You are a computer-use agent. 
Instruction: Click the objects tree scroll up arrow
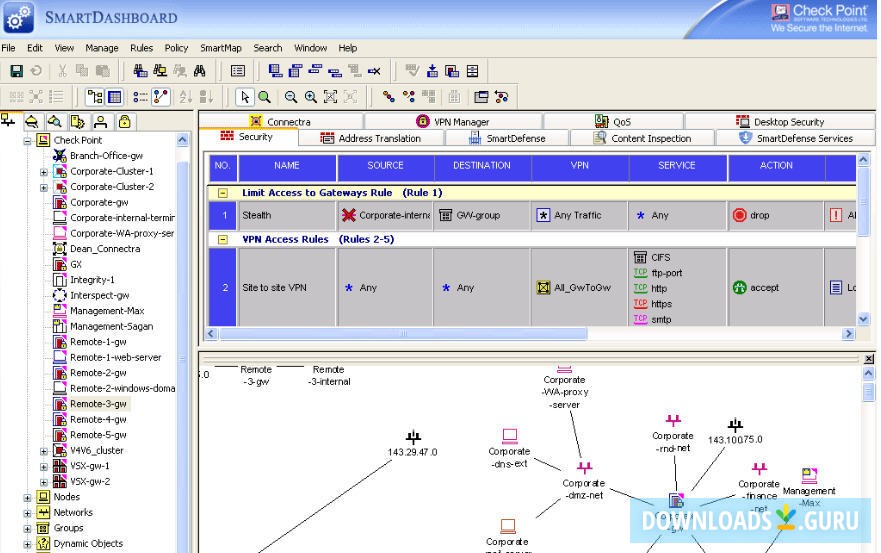pos(183,139)
